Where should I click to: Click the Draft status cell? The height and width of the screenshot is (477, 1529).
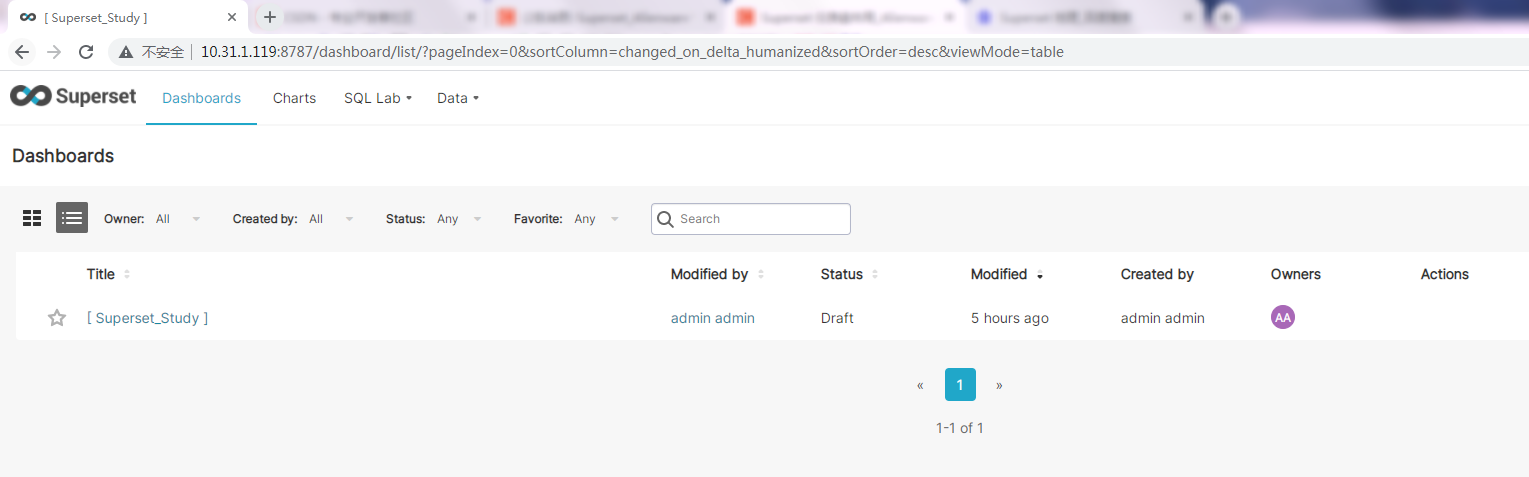pyautogui.click(x=837, y=318)
